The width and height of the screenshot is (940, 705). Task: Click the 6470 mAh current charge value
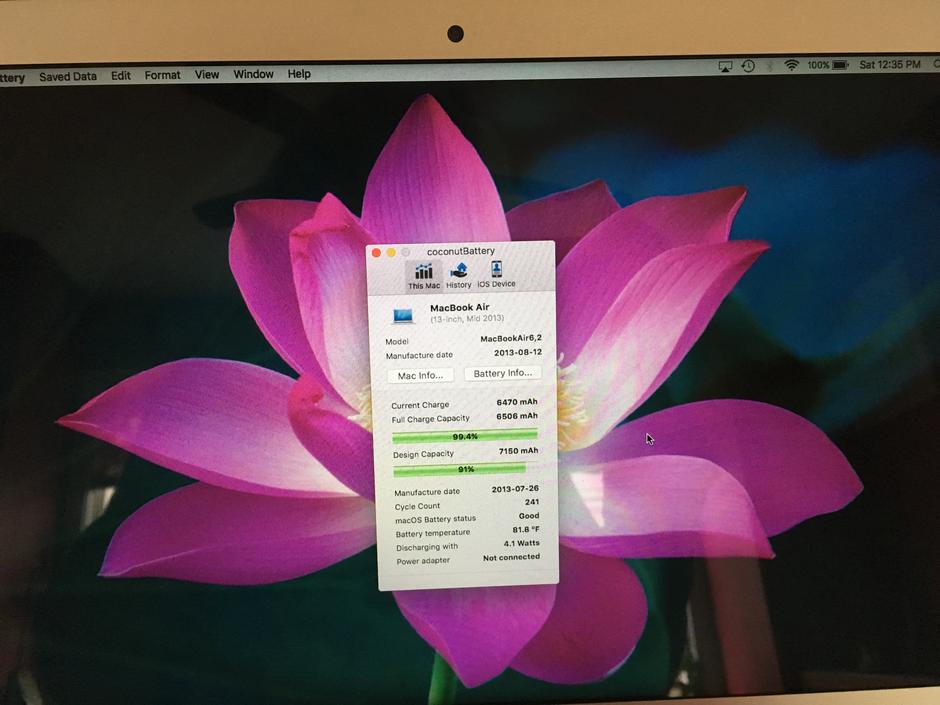[517, 402]
